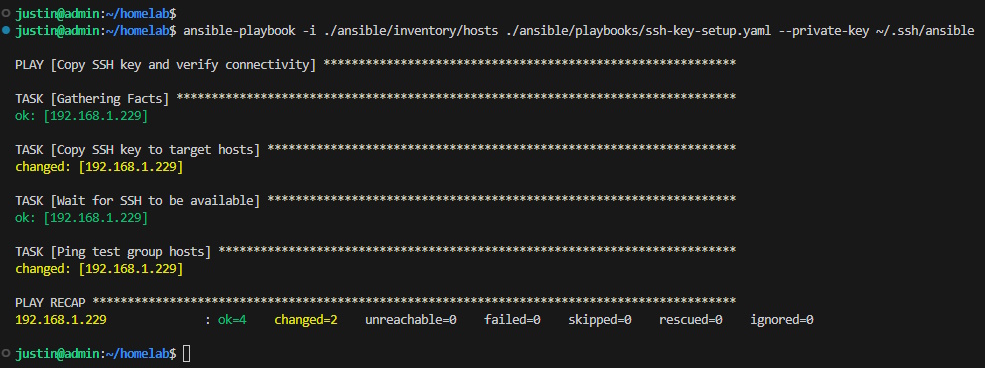
Task: Click the ansible-playbook command word
Action: [x=240, y=30]
